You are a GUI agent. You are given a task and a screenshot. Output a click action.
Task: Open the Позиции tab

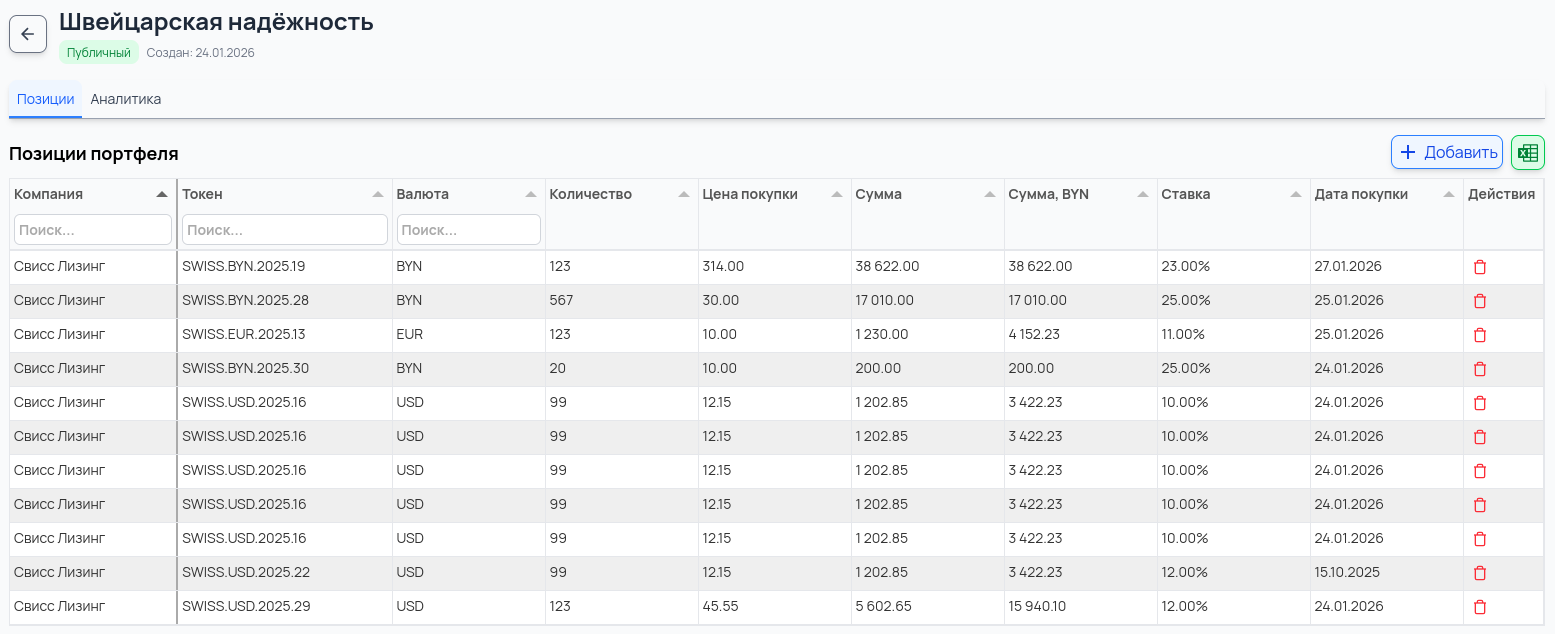tap(46, 100)
